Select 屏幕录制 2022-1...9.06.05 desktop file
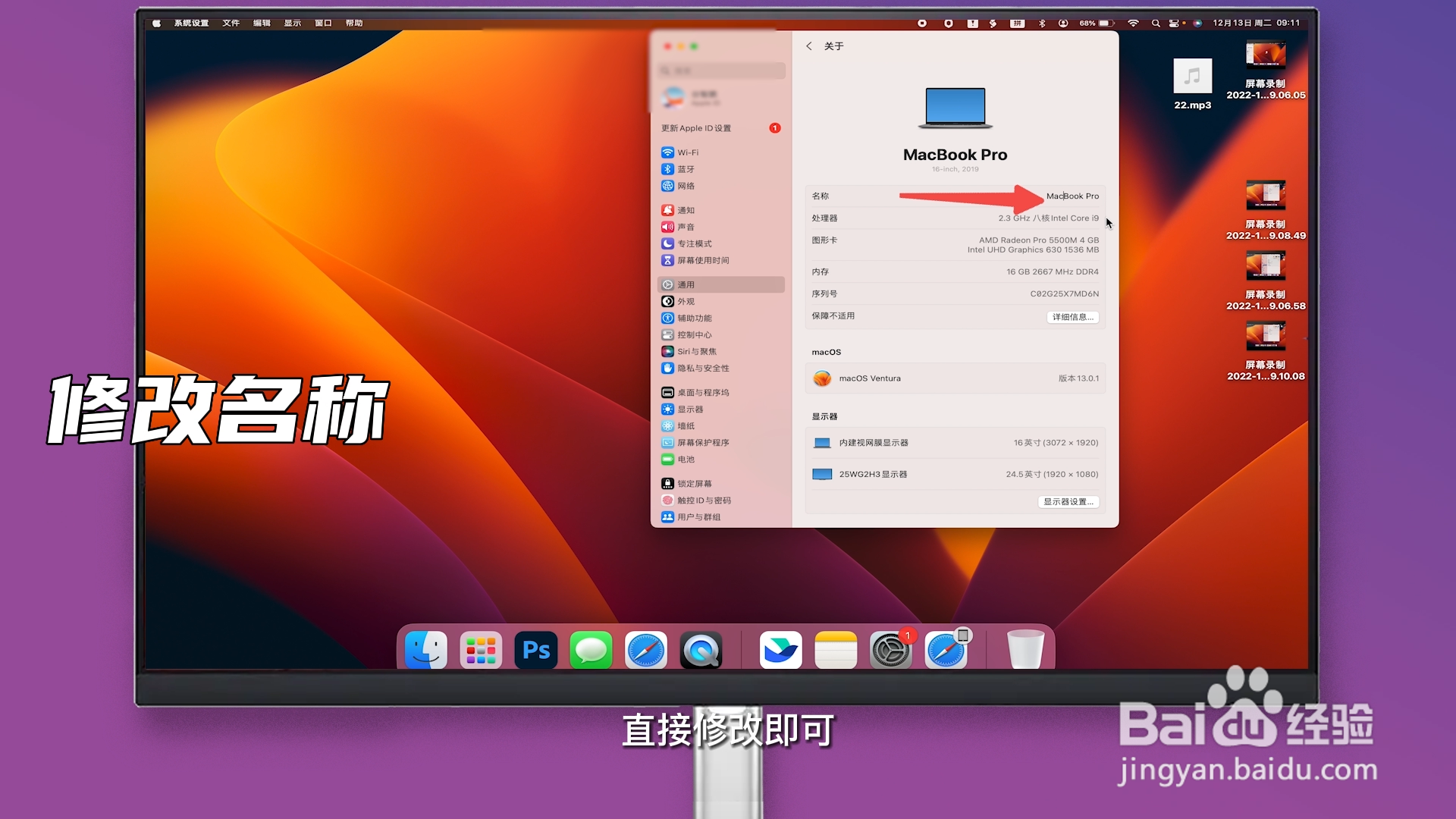Viewport: 1456px width, 819px height. pyautogui.click(x=1266, y=71)
